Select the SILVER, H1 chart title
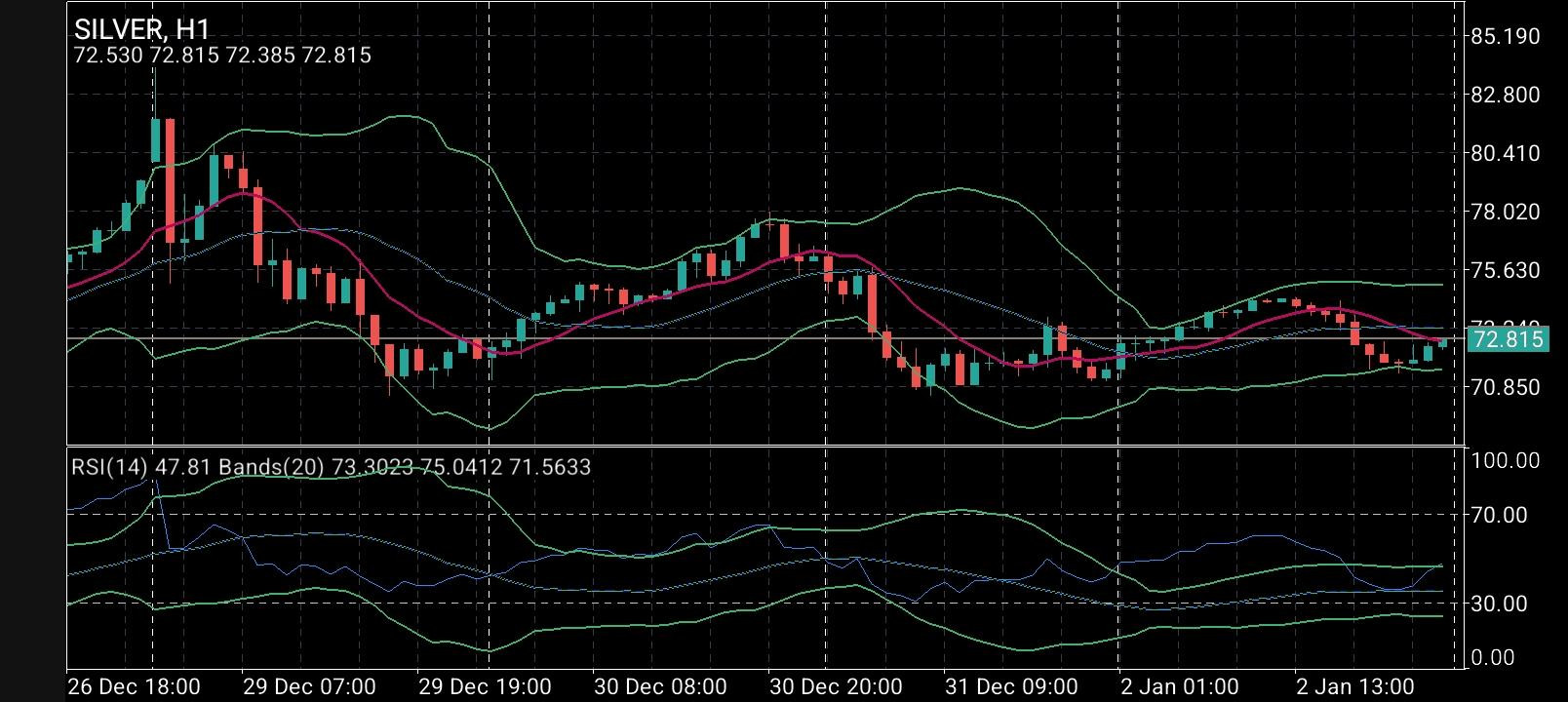The width and height of the screenshot is (1568, 702). pyautogui.click(x=141, y=28)
